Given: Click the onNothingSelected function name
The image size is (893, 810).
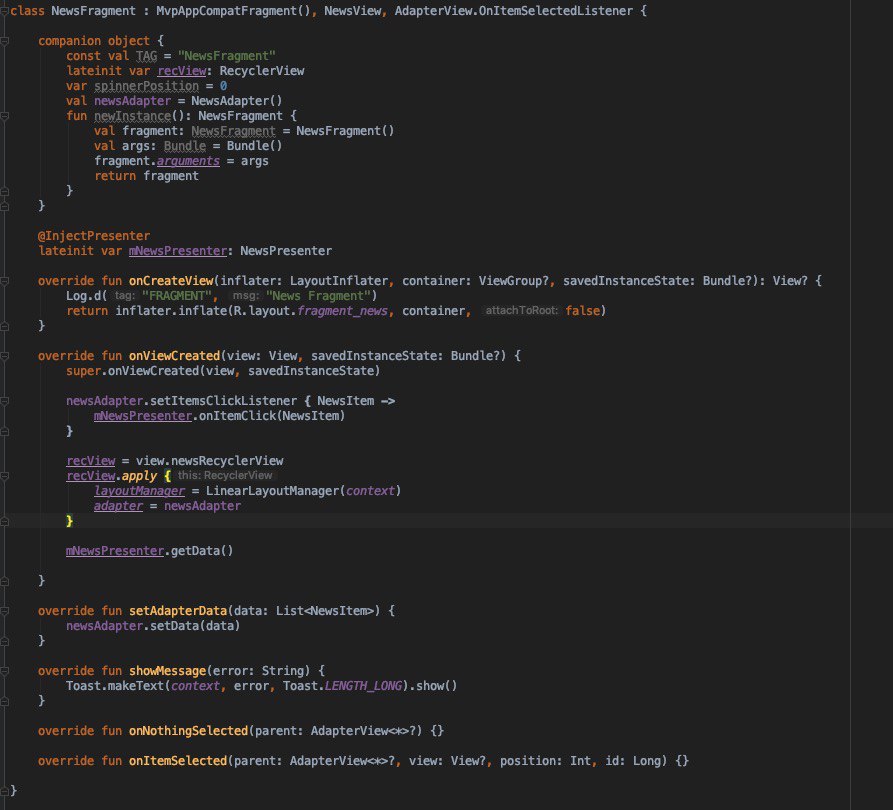Looking at the screenshot, I should point(189,731).
